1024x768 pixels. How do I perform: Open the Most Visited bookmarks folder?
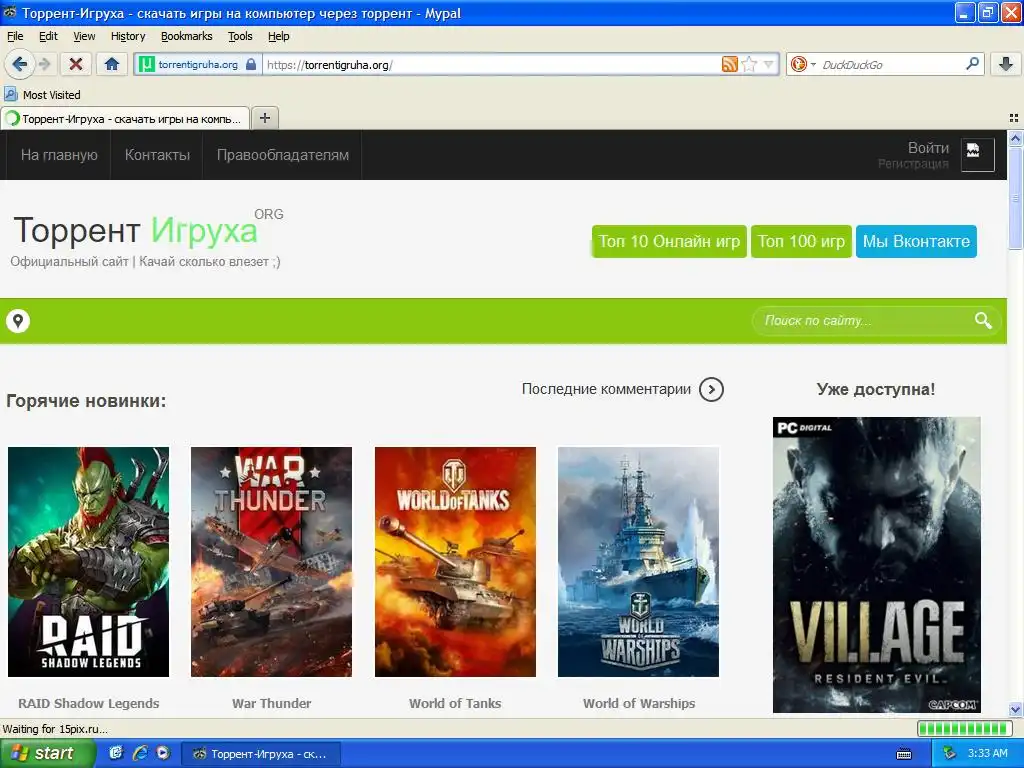pyautogui.click(x=42, y=95)
